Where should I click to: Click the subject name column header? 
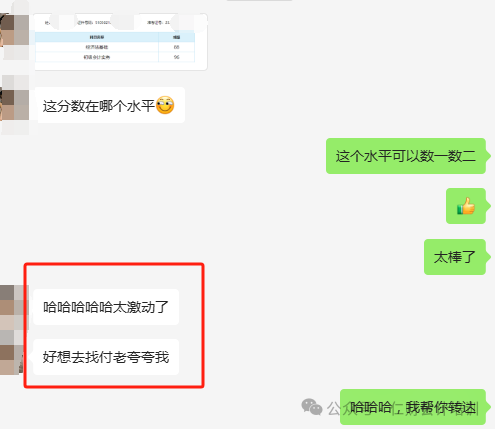click(x=97, y=37)
